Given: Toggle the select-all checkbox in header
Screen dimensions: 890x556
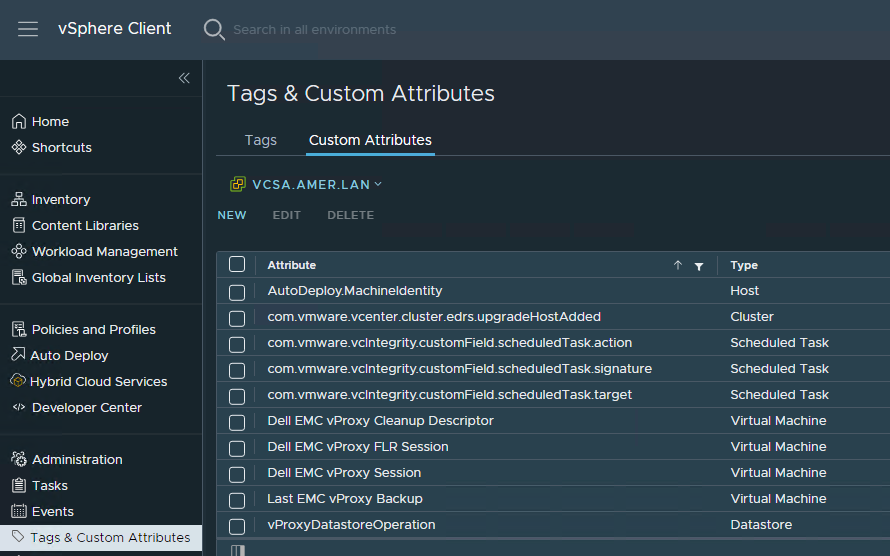Looking at the screenshot, I should [237, 265].
